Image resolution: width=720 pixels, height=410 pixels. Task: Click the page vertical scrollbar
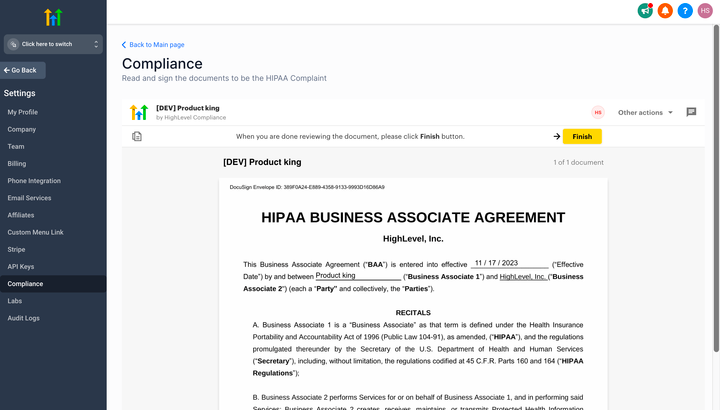pyautogui.click(x=716, y=188)
